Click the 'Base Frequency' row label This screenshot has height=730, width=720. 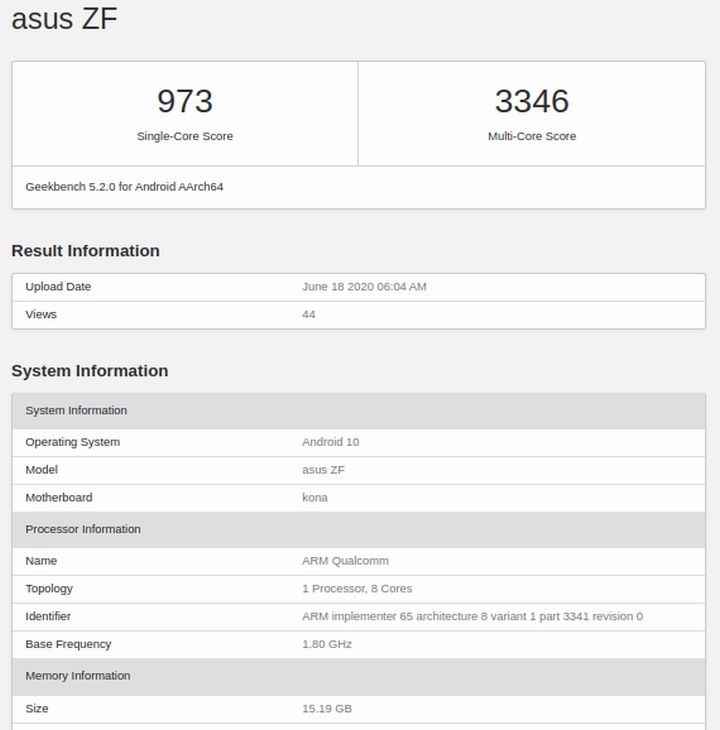[68, 644]
